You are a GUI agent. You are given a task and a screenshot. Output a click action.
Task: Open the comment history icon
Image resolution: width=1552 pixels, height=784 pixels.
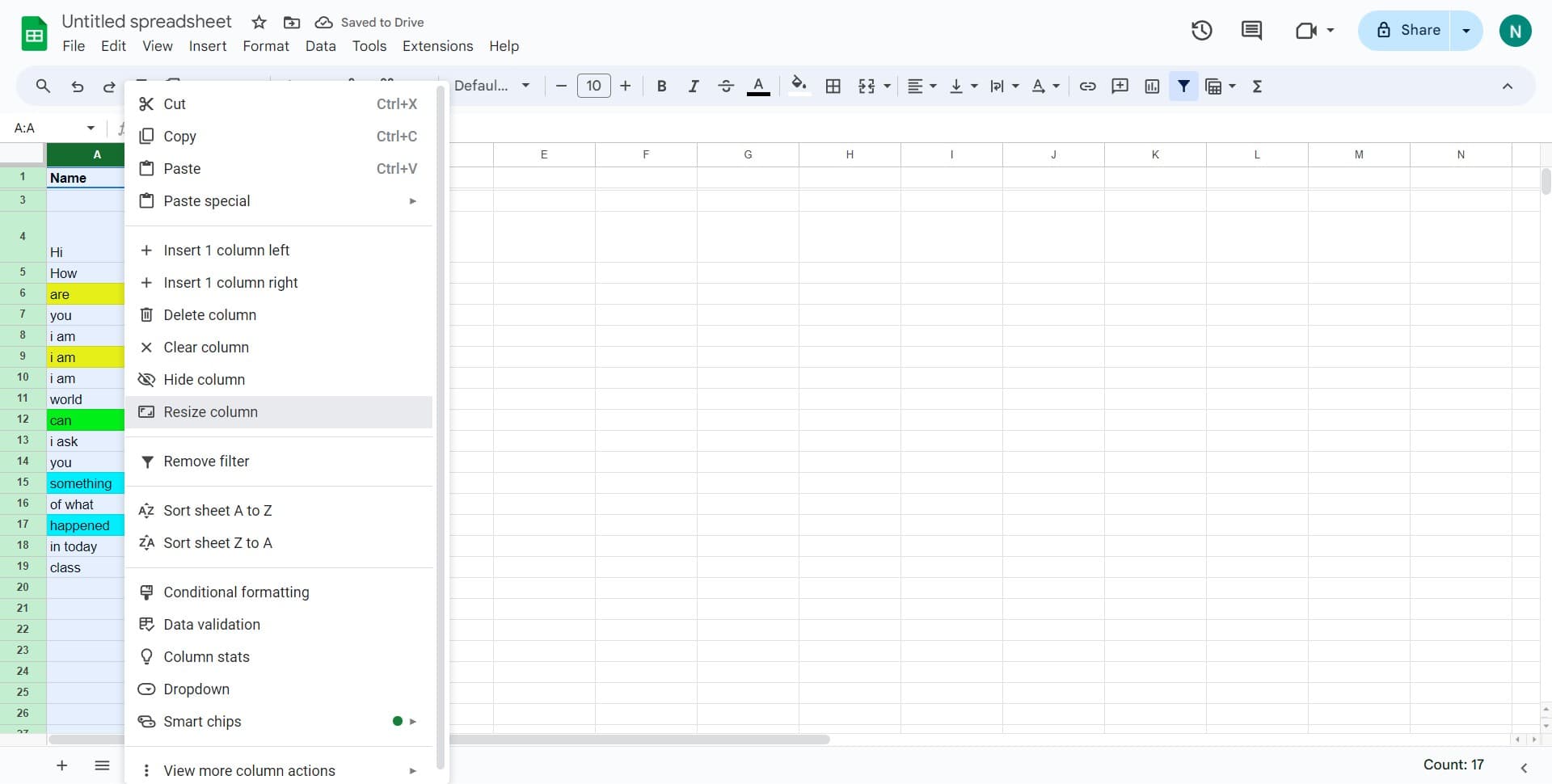1250,30
